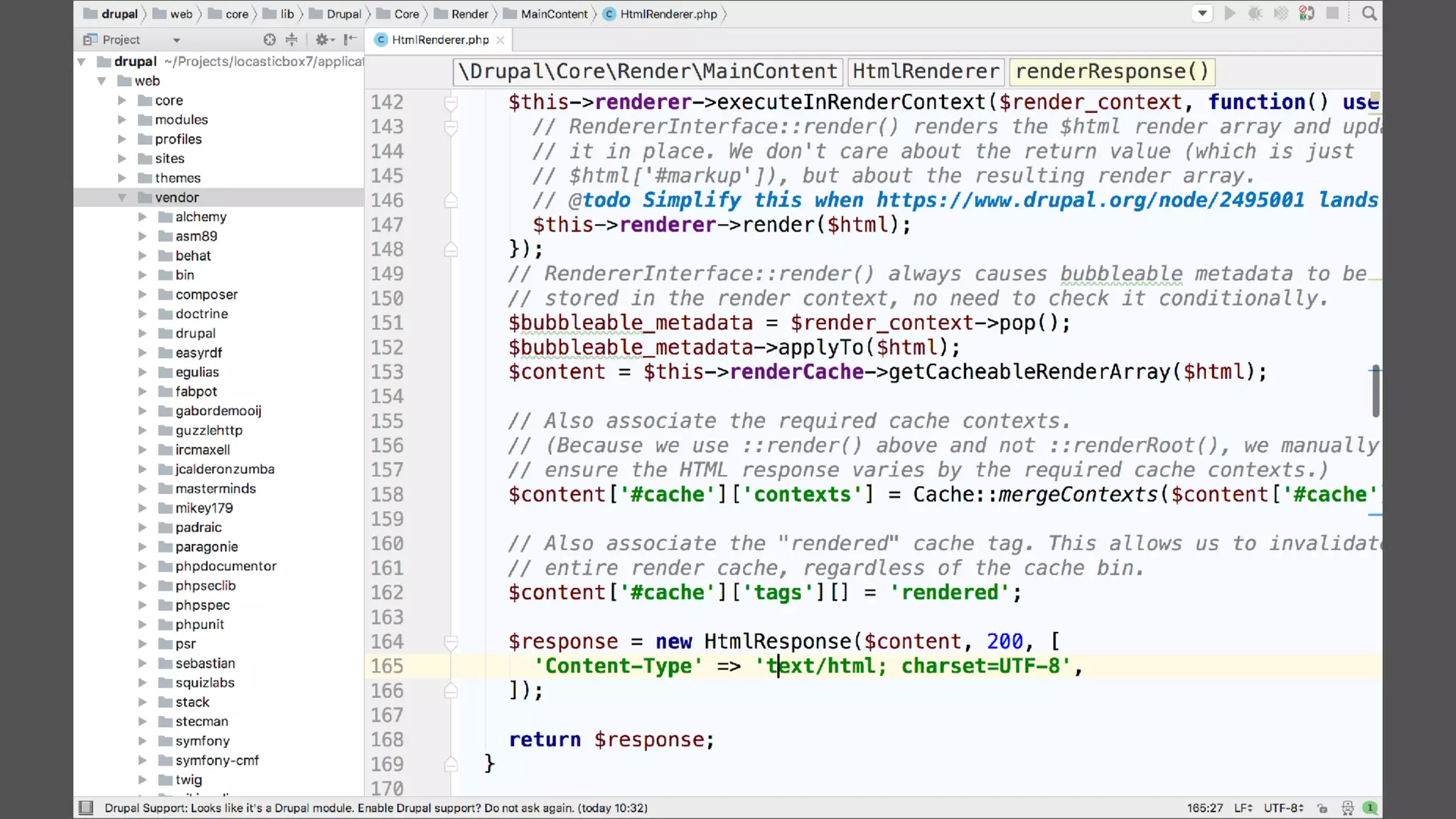The image size is (1456, 819).
Task: Open Project panel gear settings
Action: tap(323, 40)
